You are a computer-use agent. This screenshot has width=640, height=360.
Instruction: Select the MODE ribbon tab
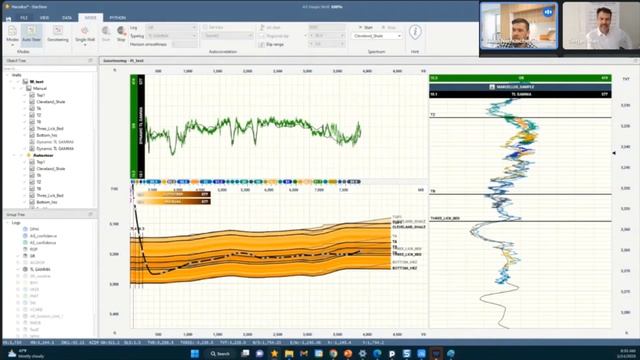tap(90, 18)
